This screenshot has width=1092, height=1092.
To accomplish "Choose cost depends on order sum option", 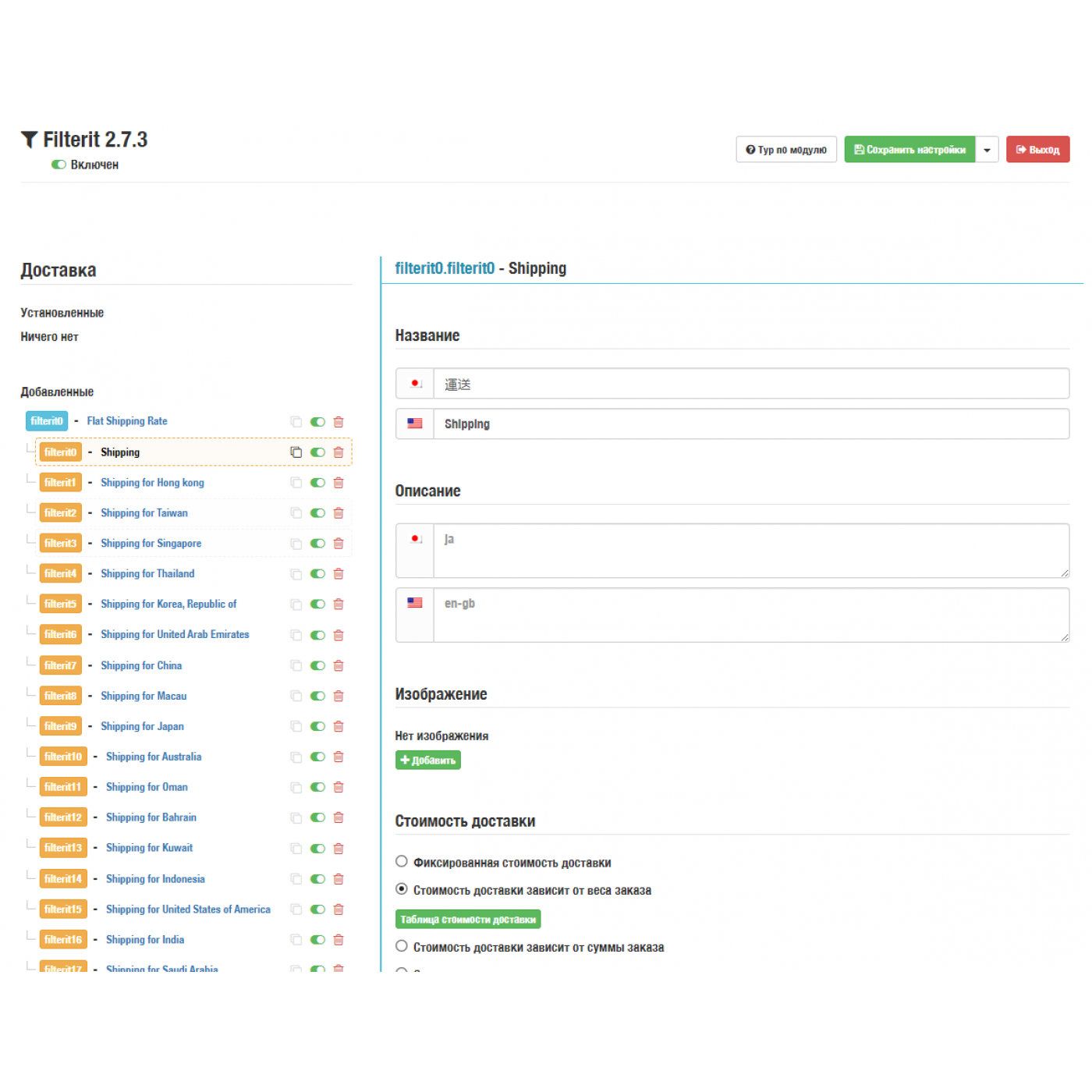I will pyautogui.click(x=402, y=945).
